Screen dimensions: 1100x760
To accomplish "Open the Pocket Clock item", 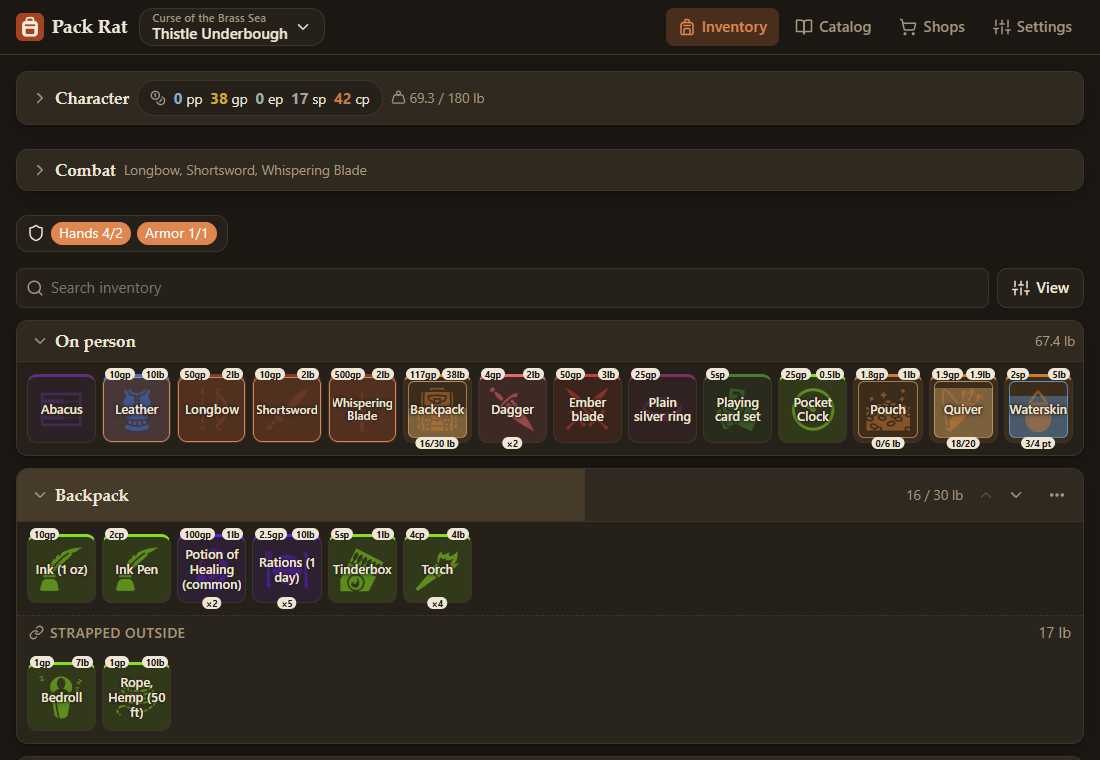I will [x=812, y=409].
